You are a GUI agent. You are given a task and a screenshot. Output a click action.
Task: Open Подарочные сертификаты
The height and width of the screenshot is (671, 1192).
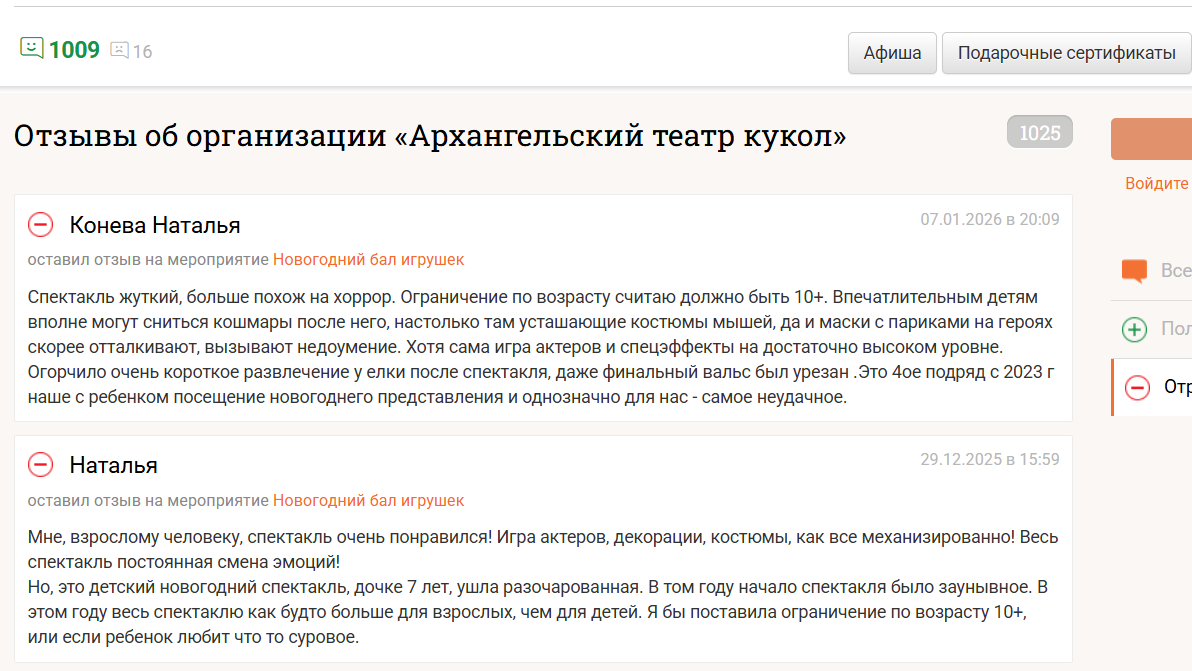(x=1066, y=53)
